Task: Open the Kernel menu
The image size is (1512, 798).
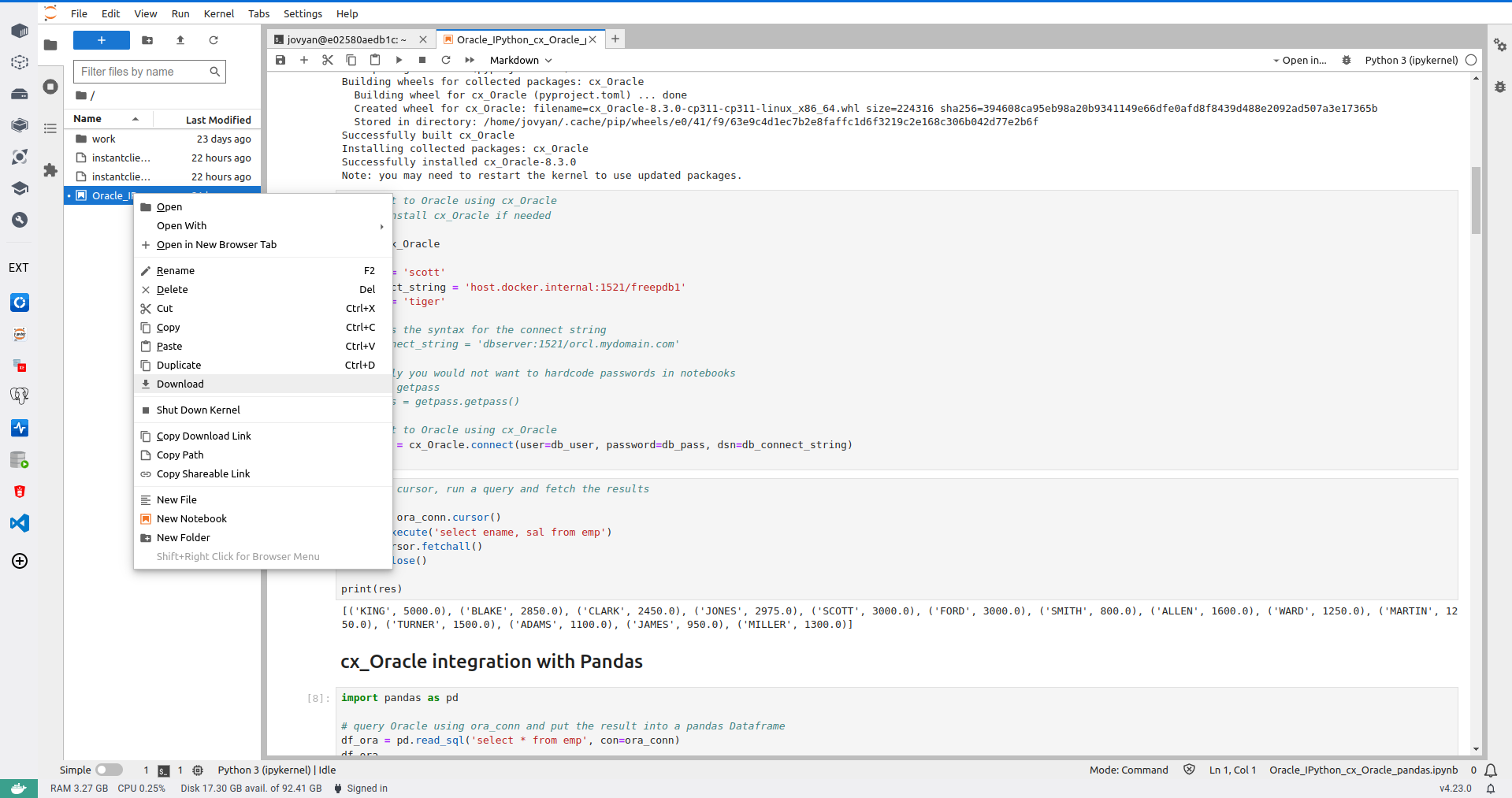Action: 218,13
